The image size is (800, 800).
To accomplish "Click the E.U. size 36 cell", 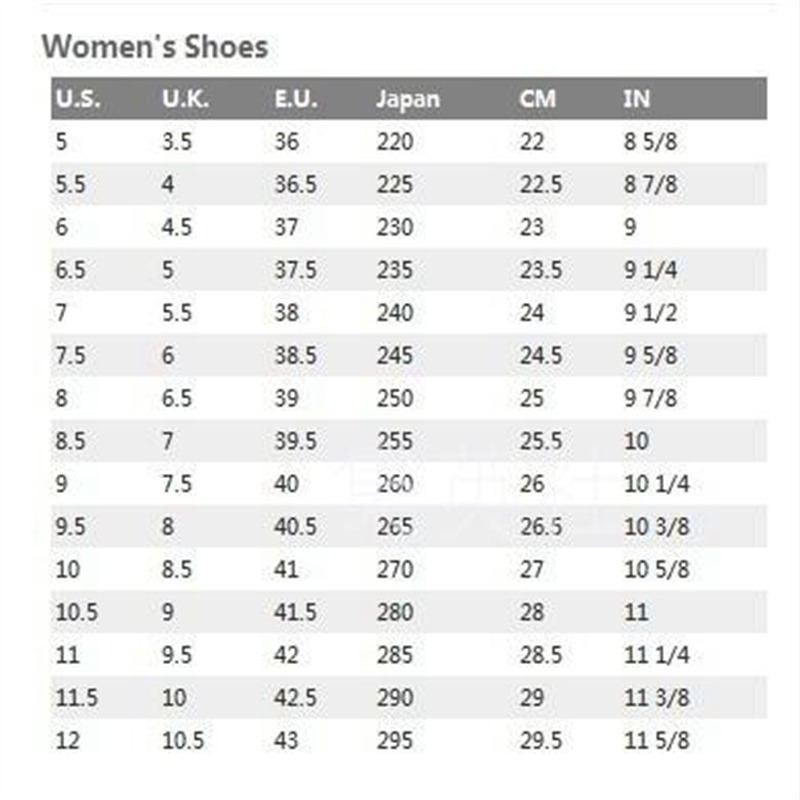I will tap(286, 141).
